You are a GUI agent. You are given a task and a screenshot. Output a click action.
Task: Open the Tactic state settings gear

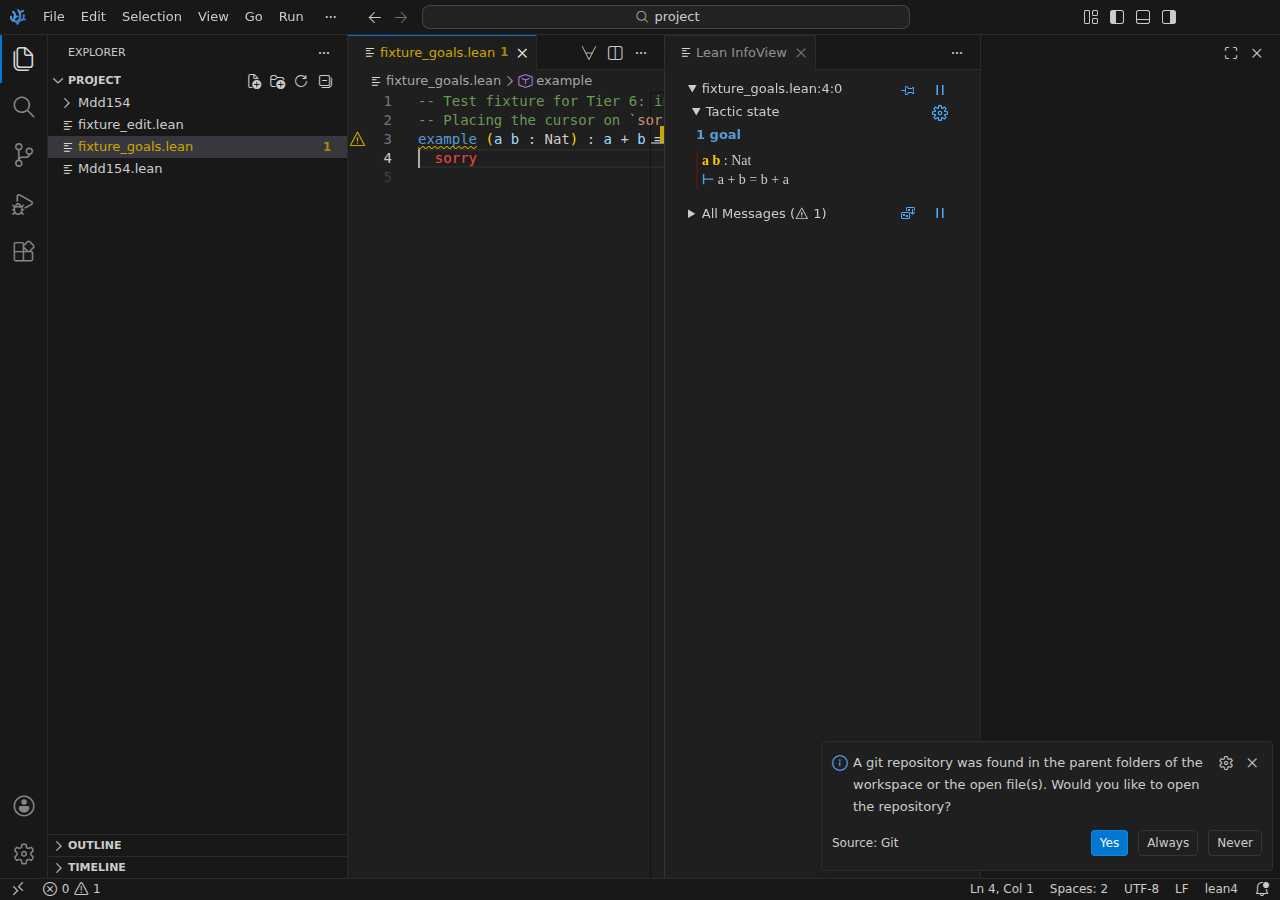click(939, 113)
